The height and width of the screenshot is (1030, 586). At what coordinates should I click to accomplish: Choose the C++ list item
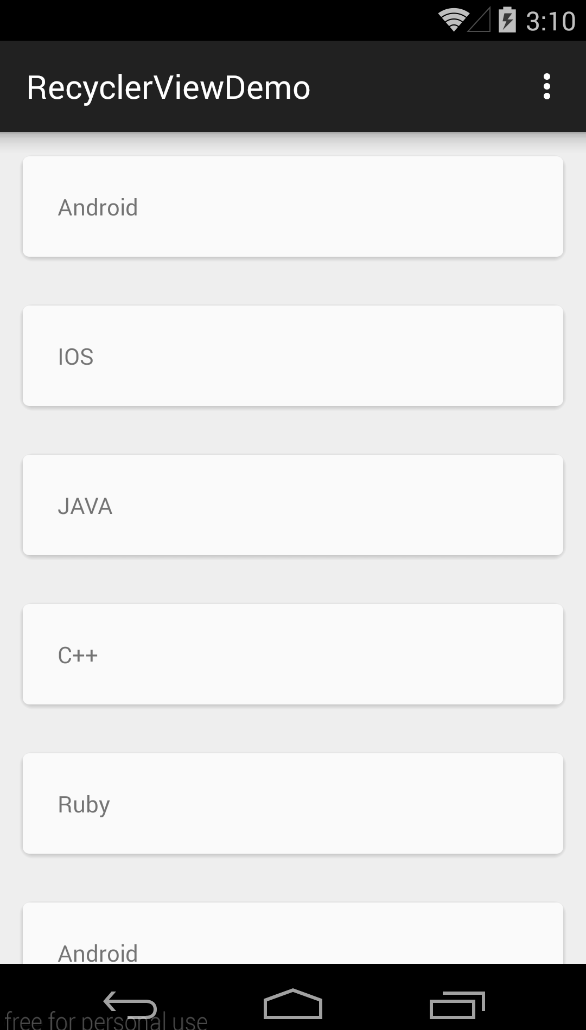(x=293, y=654)
